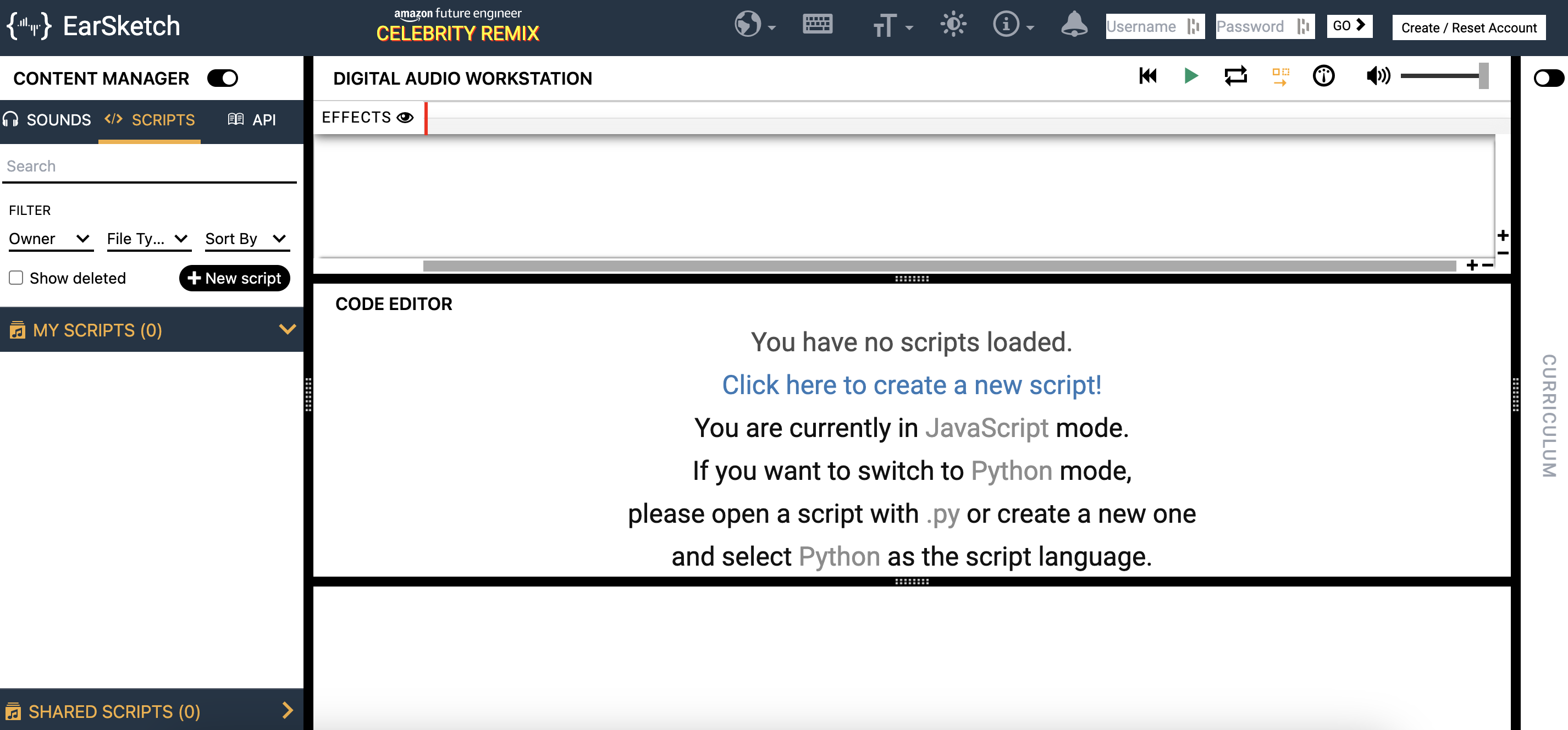Open the notifications bell
Image resolution: width=1568 pixels, height=730 pixels.
pos(1074,25)
